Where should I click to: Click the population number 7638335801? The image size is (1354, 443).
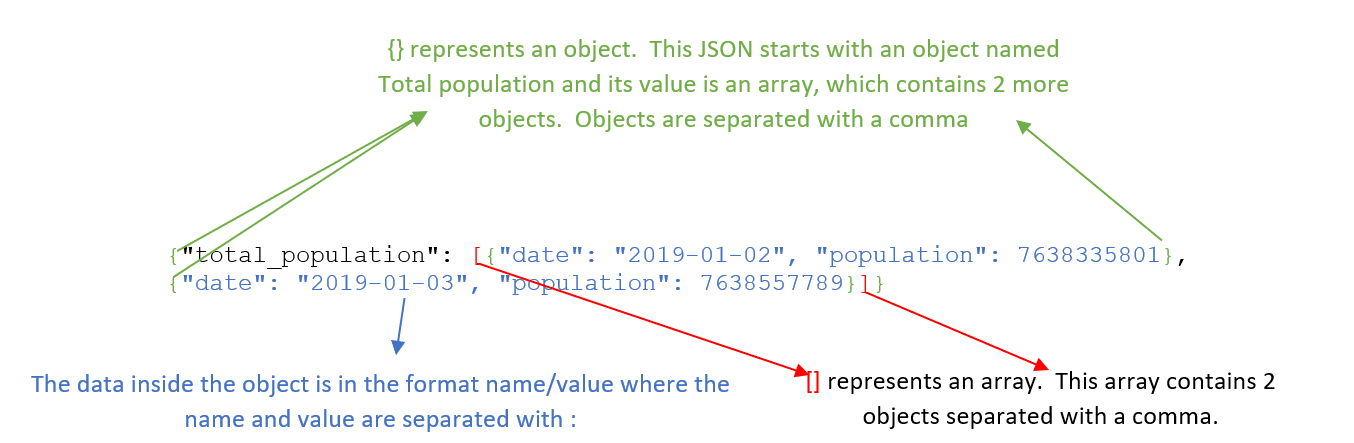[1090, 256]
